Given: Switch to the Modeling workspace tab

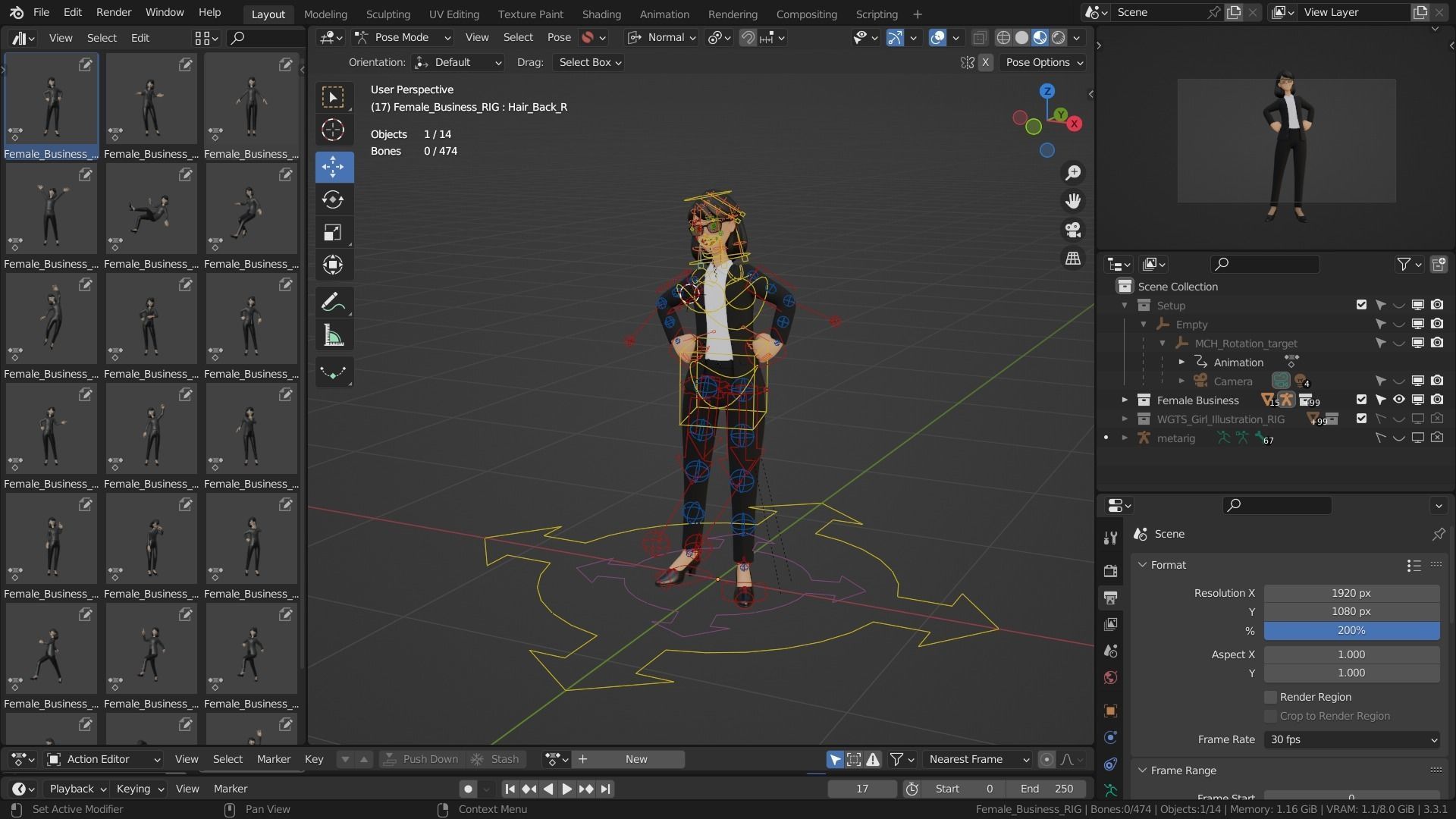Looking at the screenshot, I should click(x=325, y=14).
